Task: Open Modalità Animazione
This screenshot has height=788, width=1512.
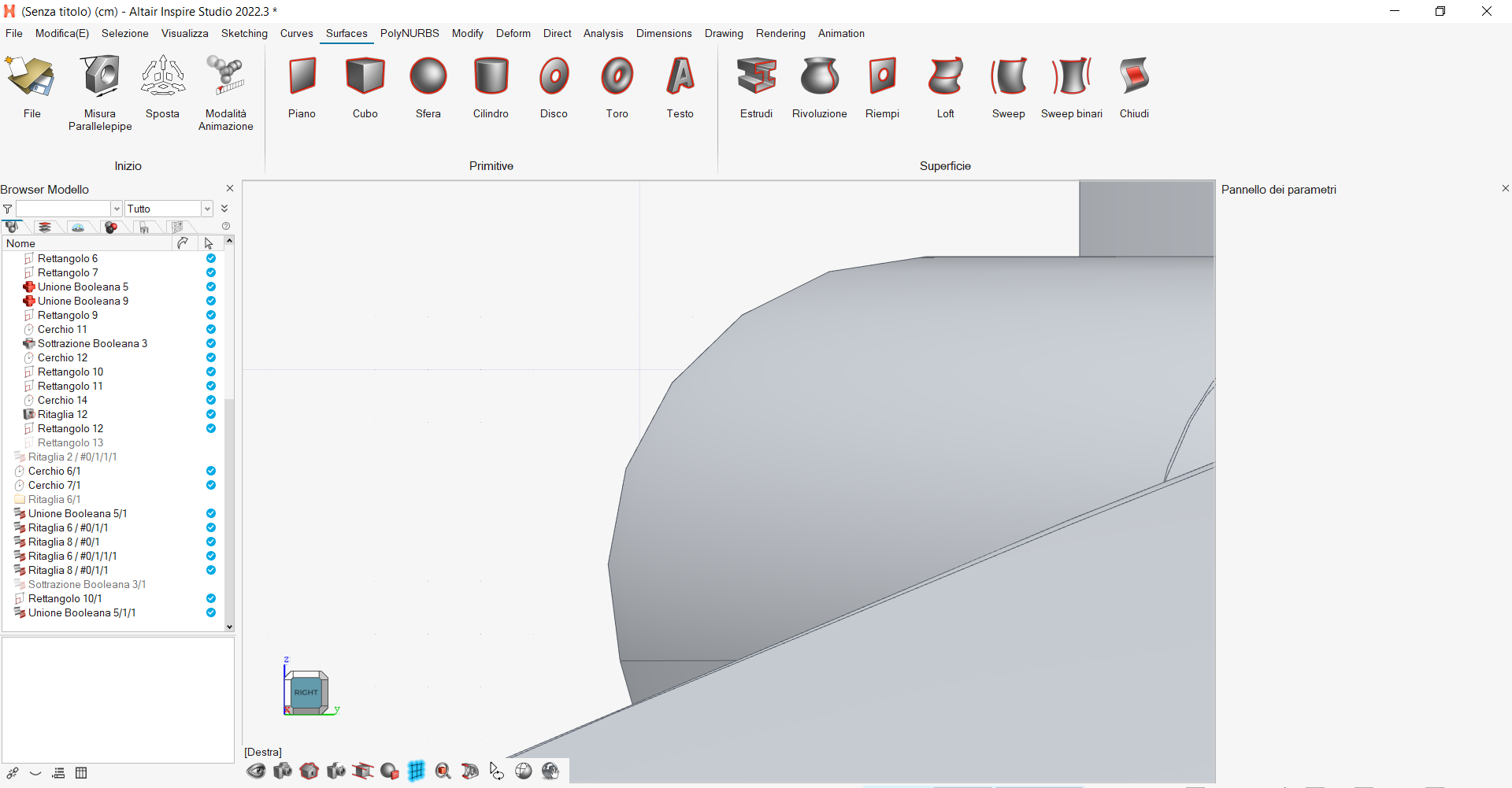Action: tap(226, 93)
